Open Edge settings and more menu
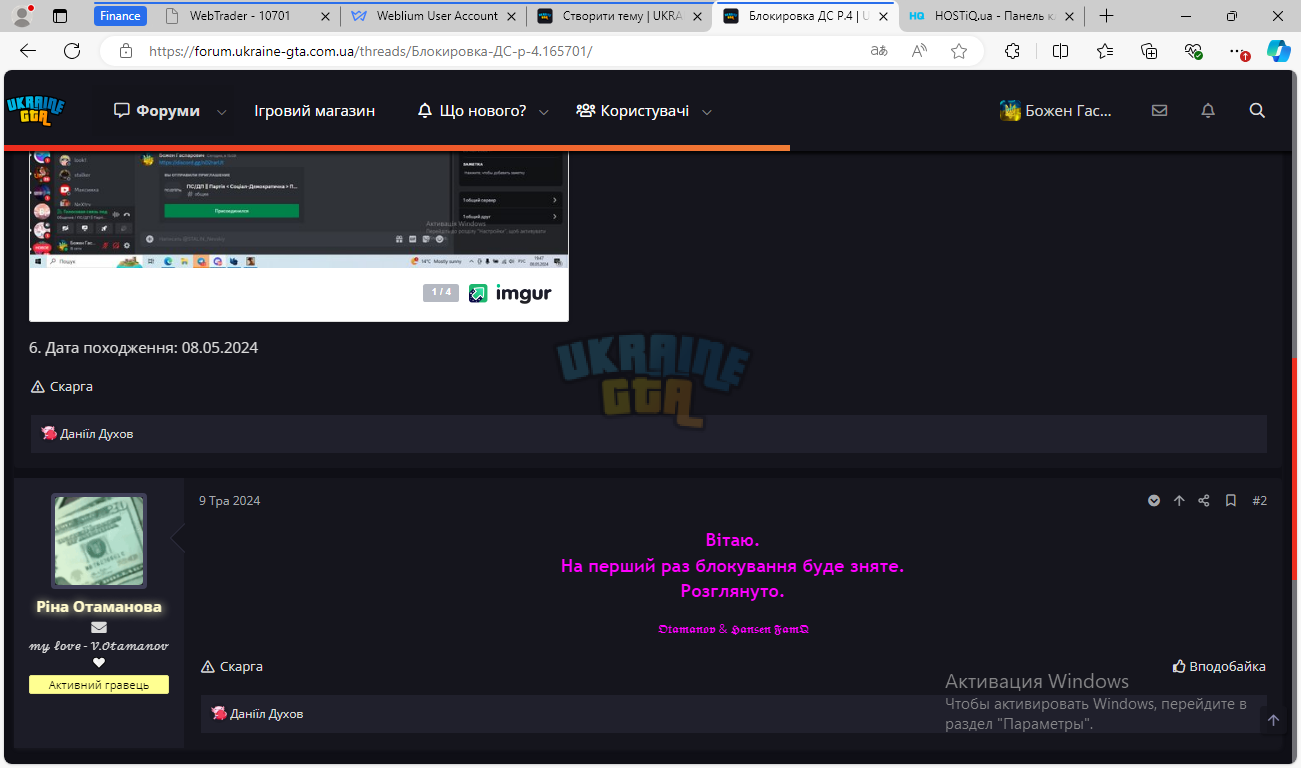Viewport: 1301px width, 768px height. click(1238, 51)
